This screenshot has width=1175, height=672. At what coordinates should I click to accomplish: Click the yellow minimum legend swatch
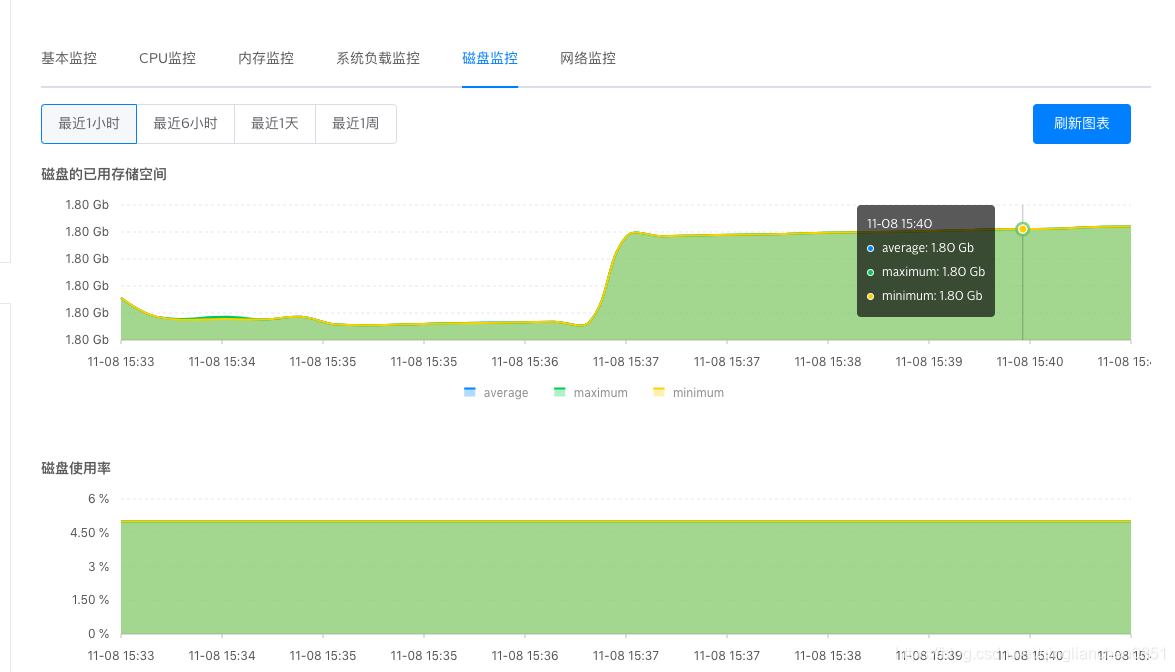[659, 392]
